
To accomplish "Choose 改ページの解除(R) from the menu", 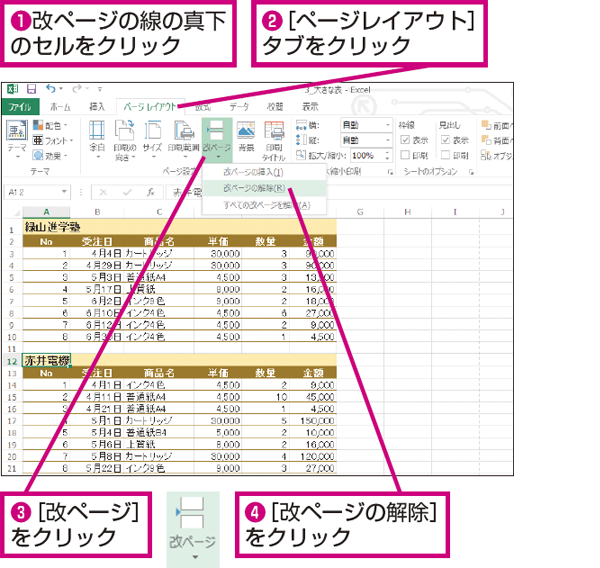I will [264, 188].
